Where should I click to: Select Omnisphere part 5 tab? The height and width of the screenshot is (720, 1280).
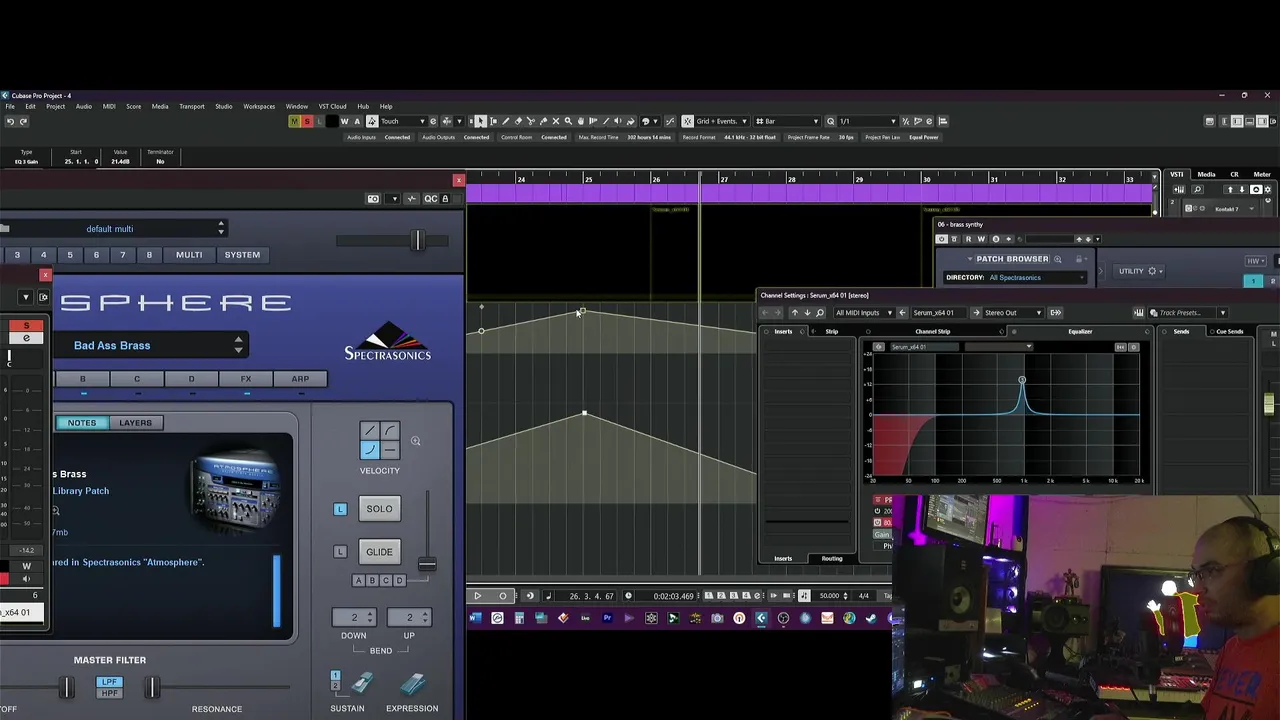coord(70,255)
